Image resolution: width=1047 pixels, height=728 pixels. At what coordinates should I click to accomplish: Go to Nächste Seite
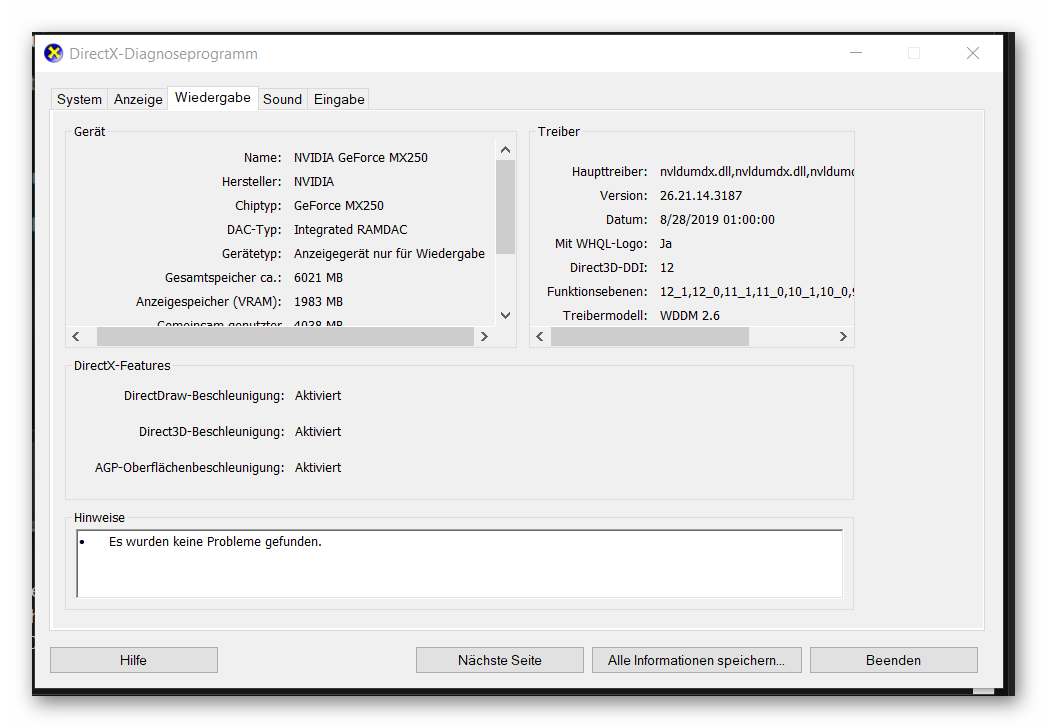499,660
